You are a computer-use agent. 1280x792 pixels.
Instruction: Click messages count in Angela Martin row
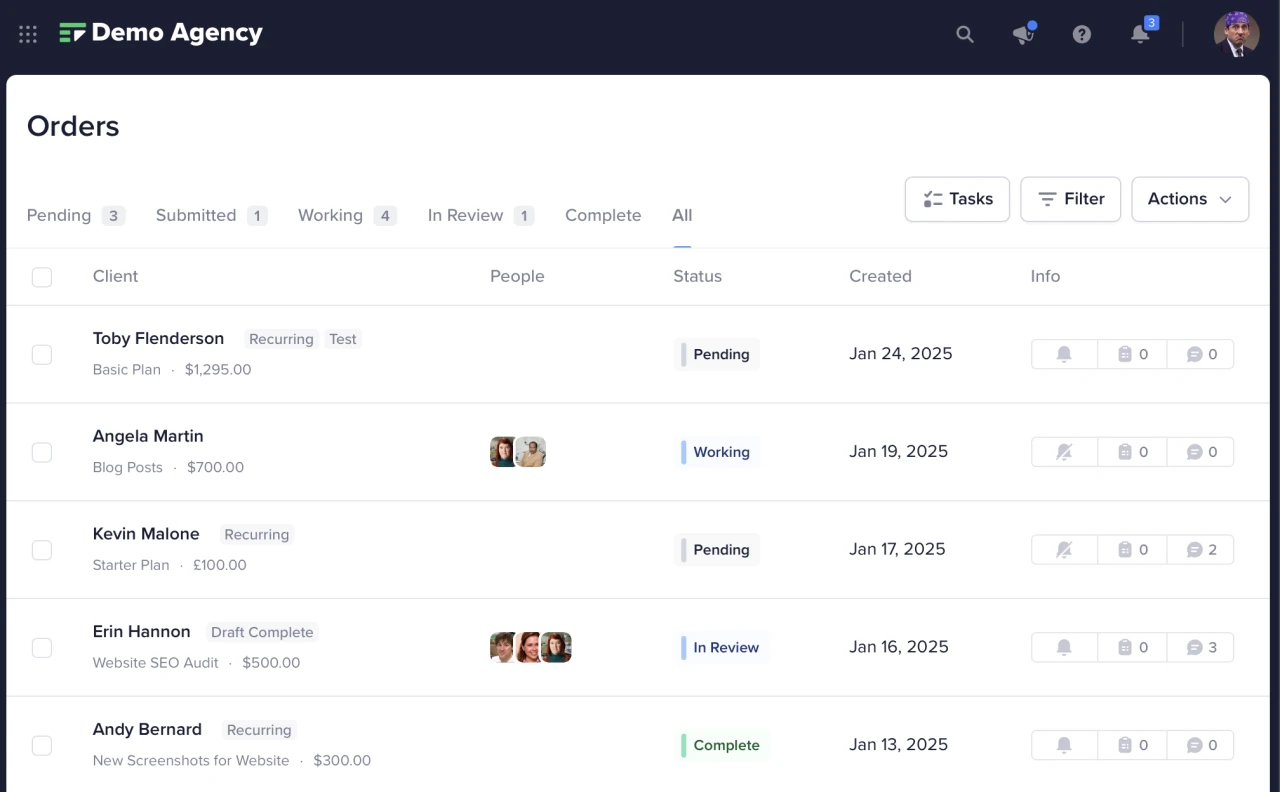pos(1201,452)
